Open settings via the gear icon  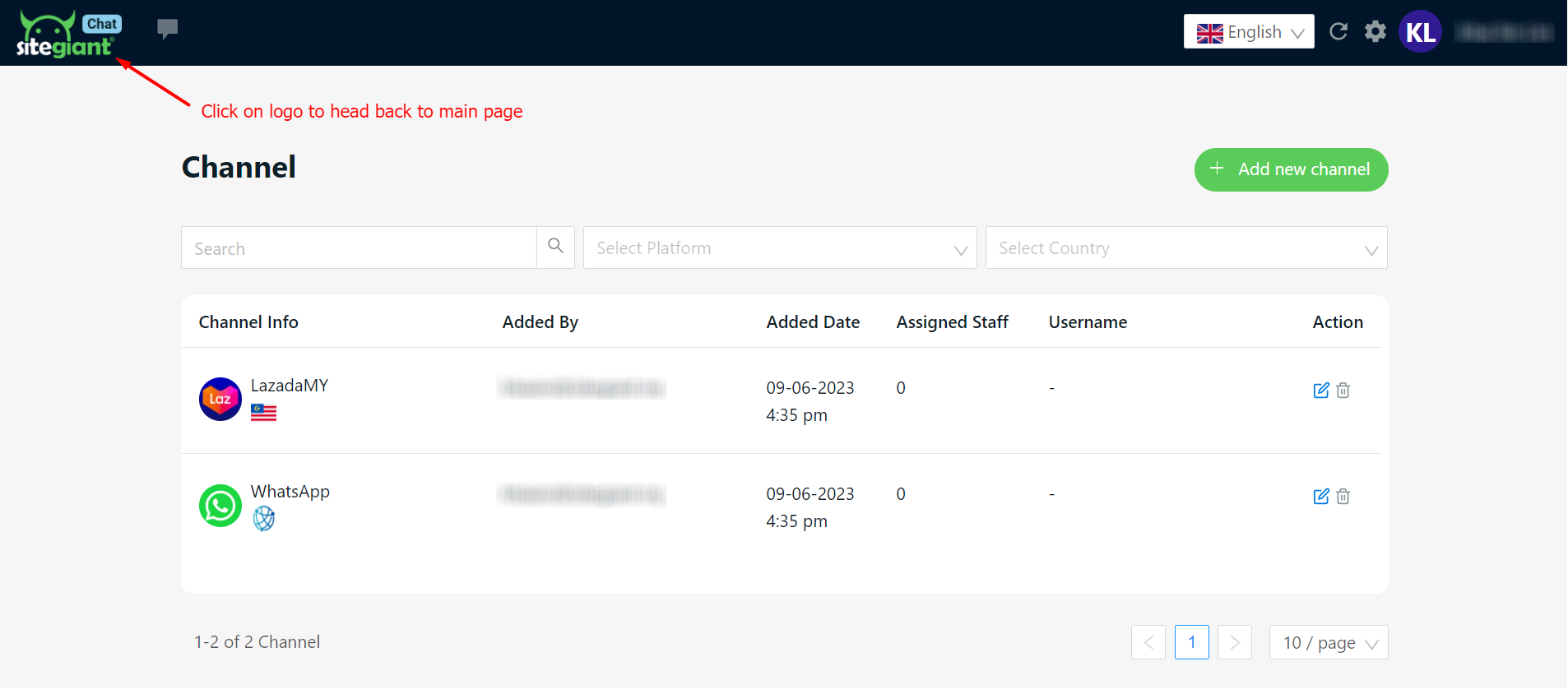coord(1375,31)
